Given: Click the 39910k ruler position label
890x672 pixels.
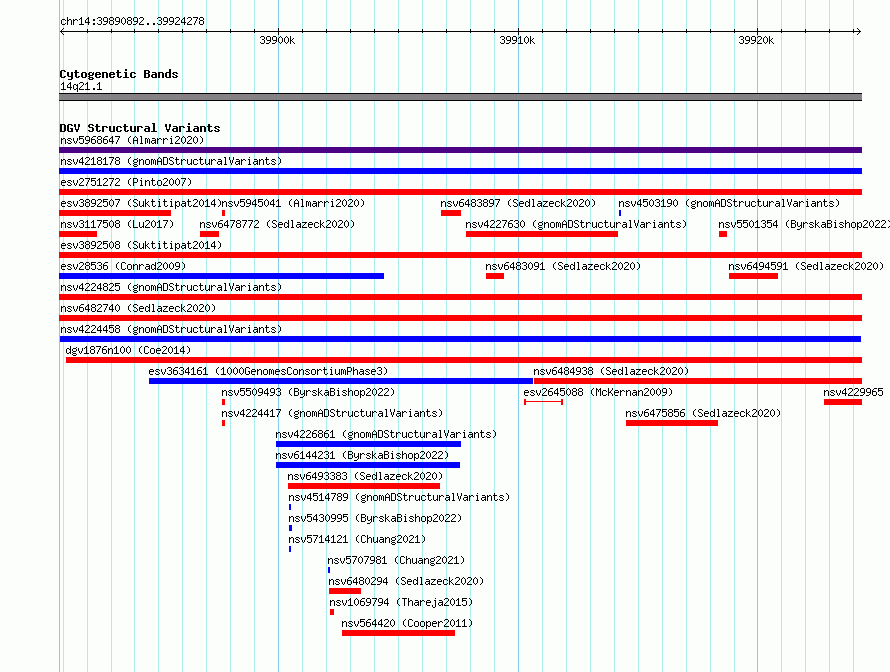Looking at the screenshot, I should coord(517,40).
